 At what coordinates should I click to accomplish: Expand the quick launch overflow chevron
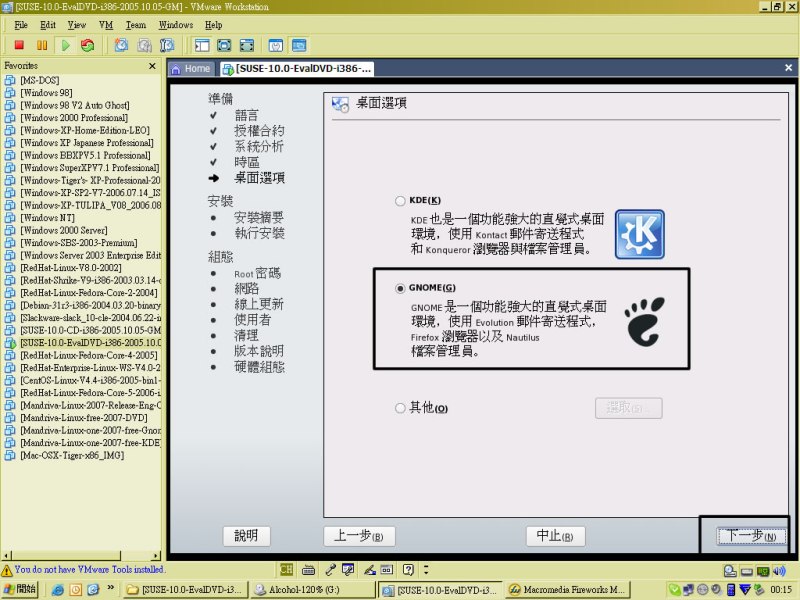click(111, 588)
